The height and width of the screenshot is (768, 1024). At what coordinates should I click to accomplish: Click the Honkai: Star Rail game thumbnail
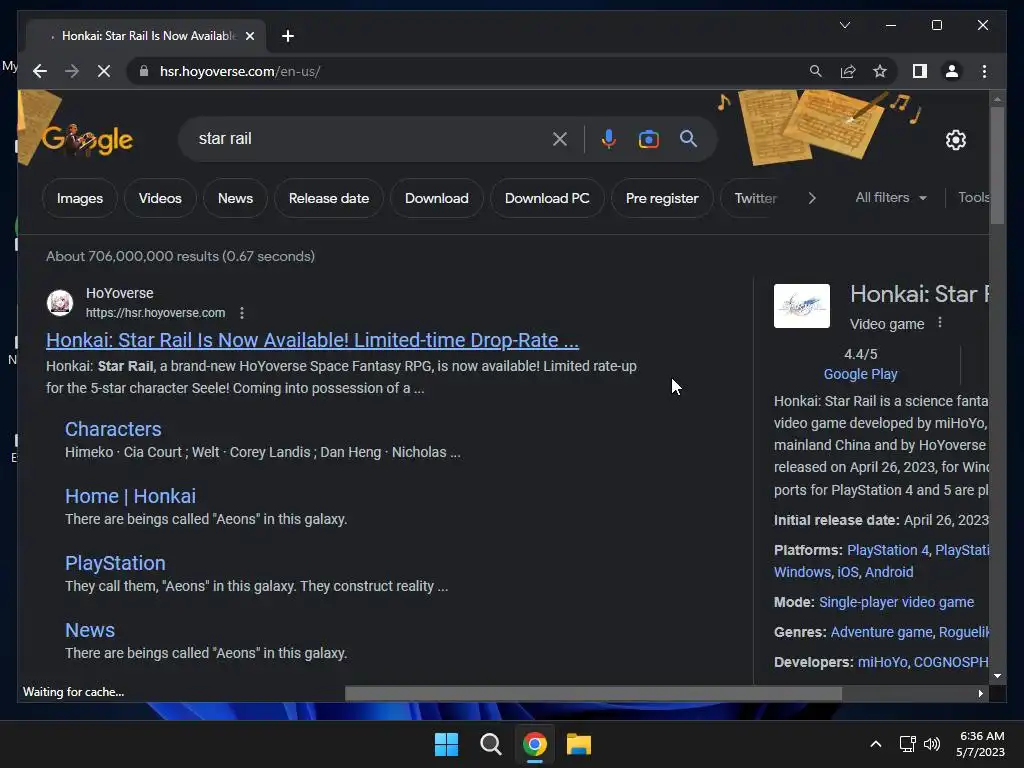pyautogui.click(x=801, y=306)
